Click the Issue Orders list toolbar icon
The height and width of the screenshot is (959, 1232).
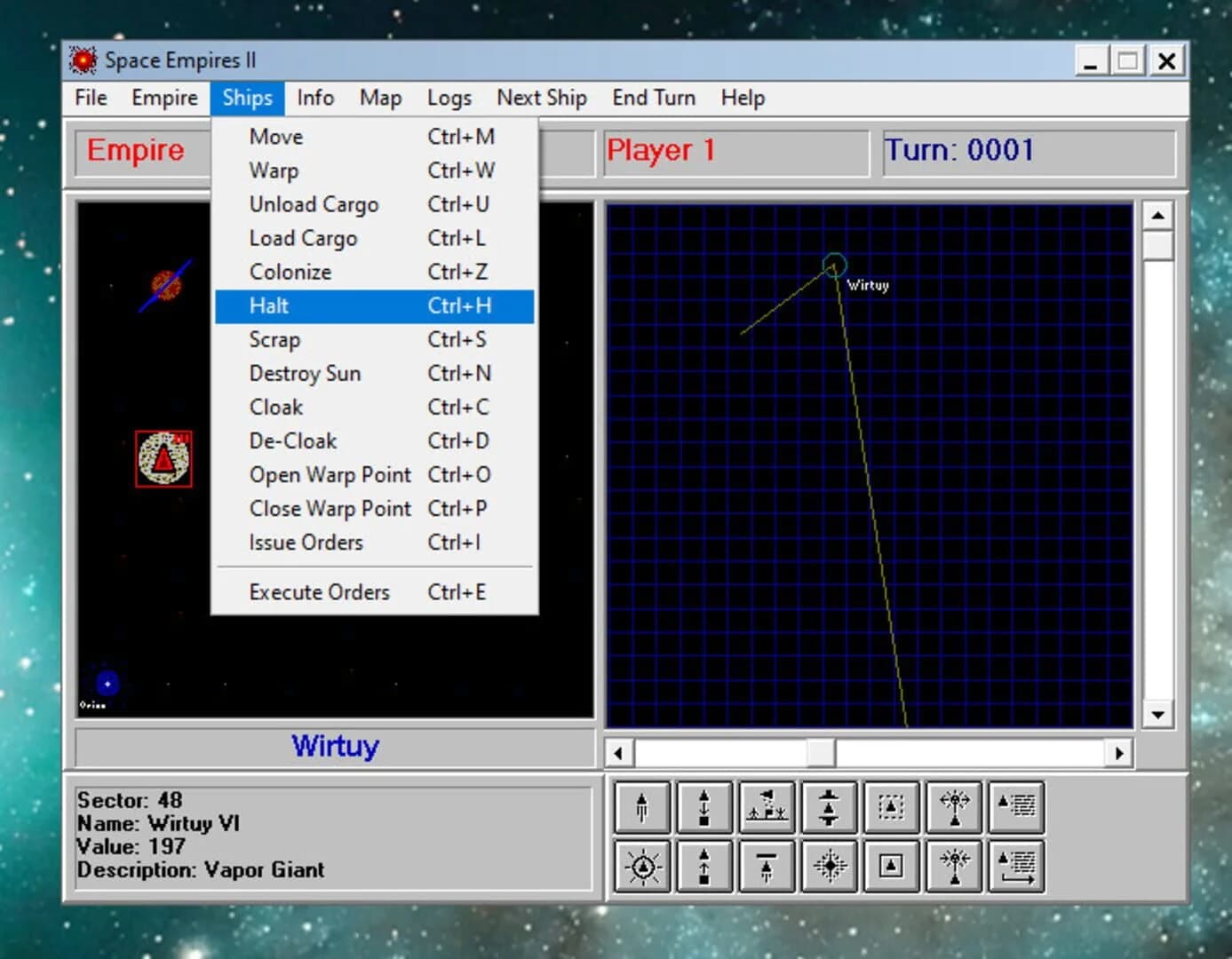(x=1016, y=806)
